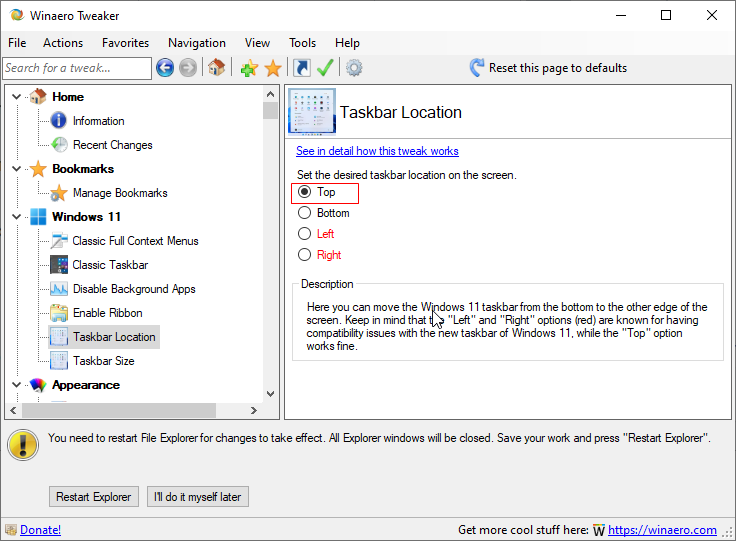The image size is (736, 541).
Task: Click the Donate icon in status bar
Action: click(x=11, y=530)
